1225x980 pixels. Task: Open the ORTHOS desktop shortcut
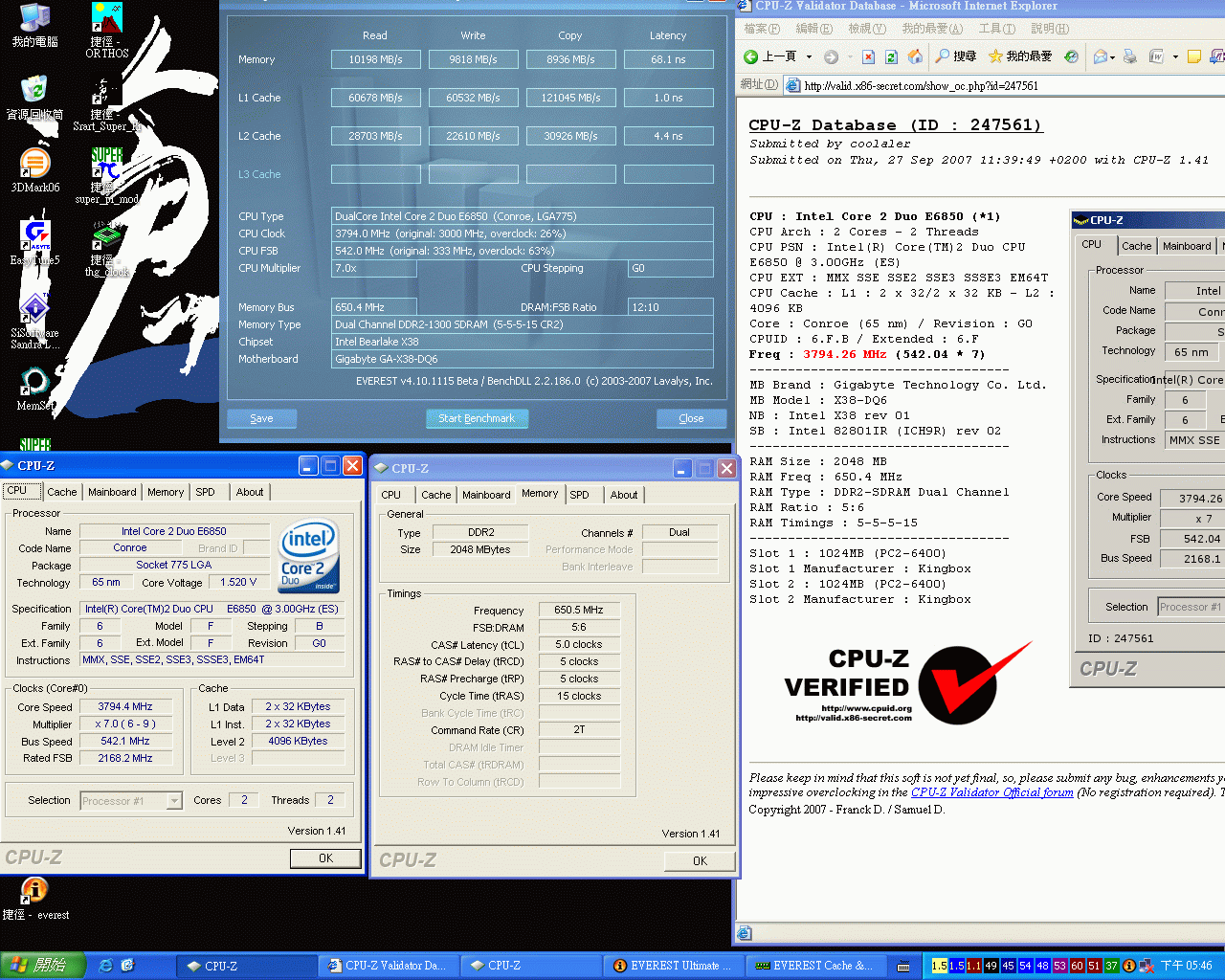(x=107, y=29)
